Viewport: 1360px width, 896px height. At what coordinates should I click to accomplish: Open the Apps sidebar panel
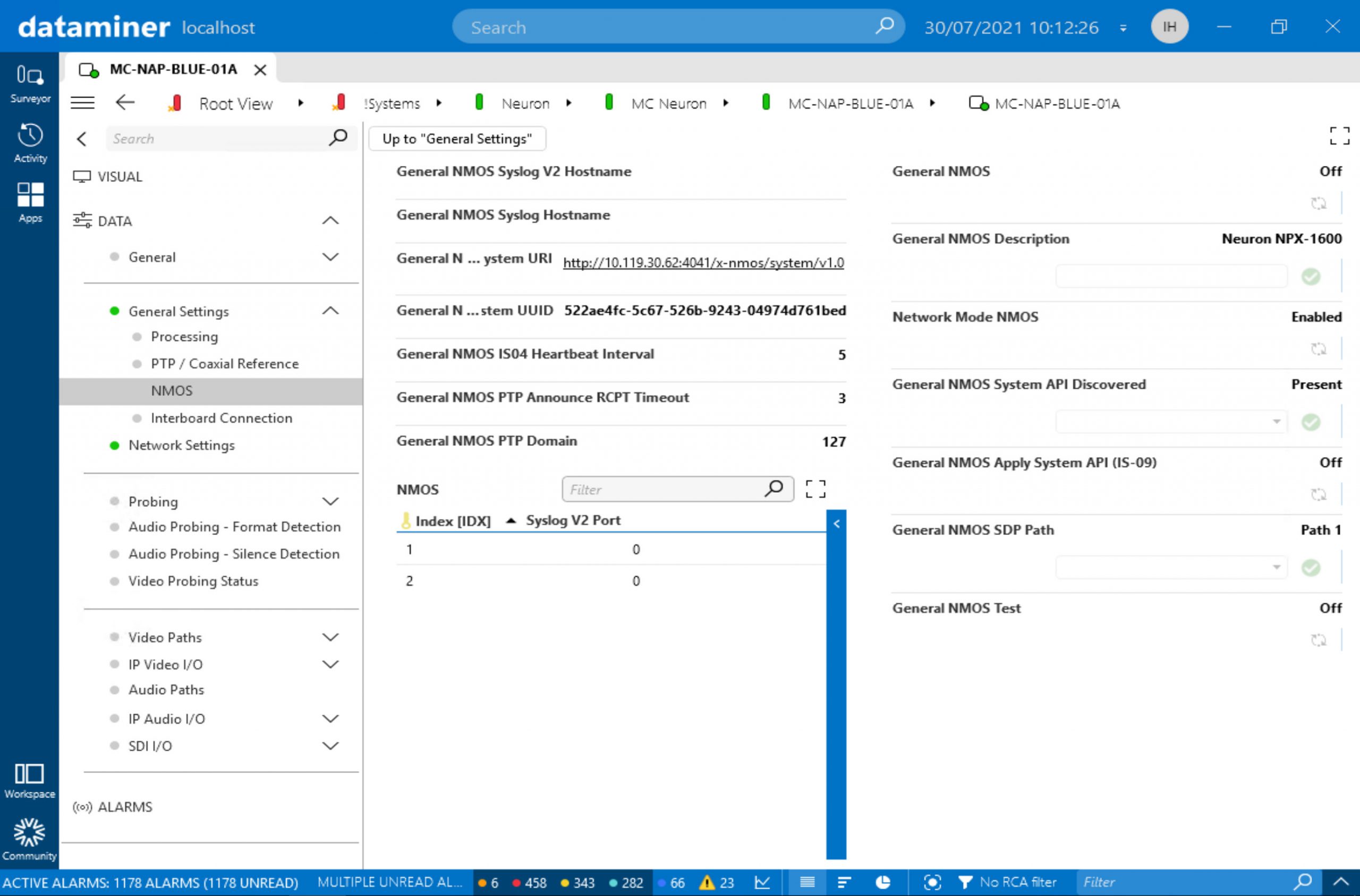pyautogui.click(x=30, y=203)
